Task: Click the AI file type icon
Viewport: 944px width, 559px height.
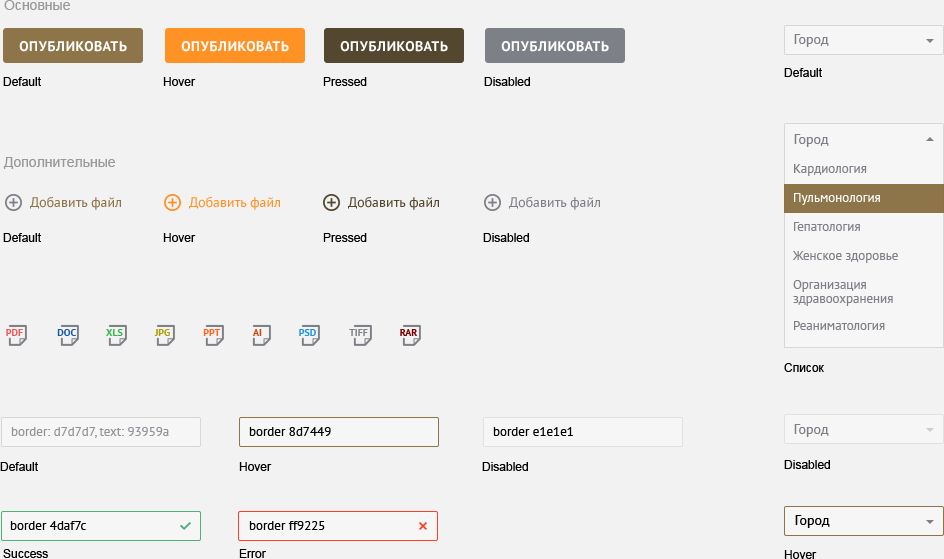Action: pyautogui.click(x=260, y=336)
